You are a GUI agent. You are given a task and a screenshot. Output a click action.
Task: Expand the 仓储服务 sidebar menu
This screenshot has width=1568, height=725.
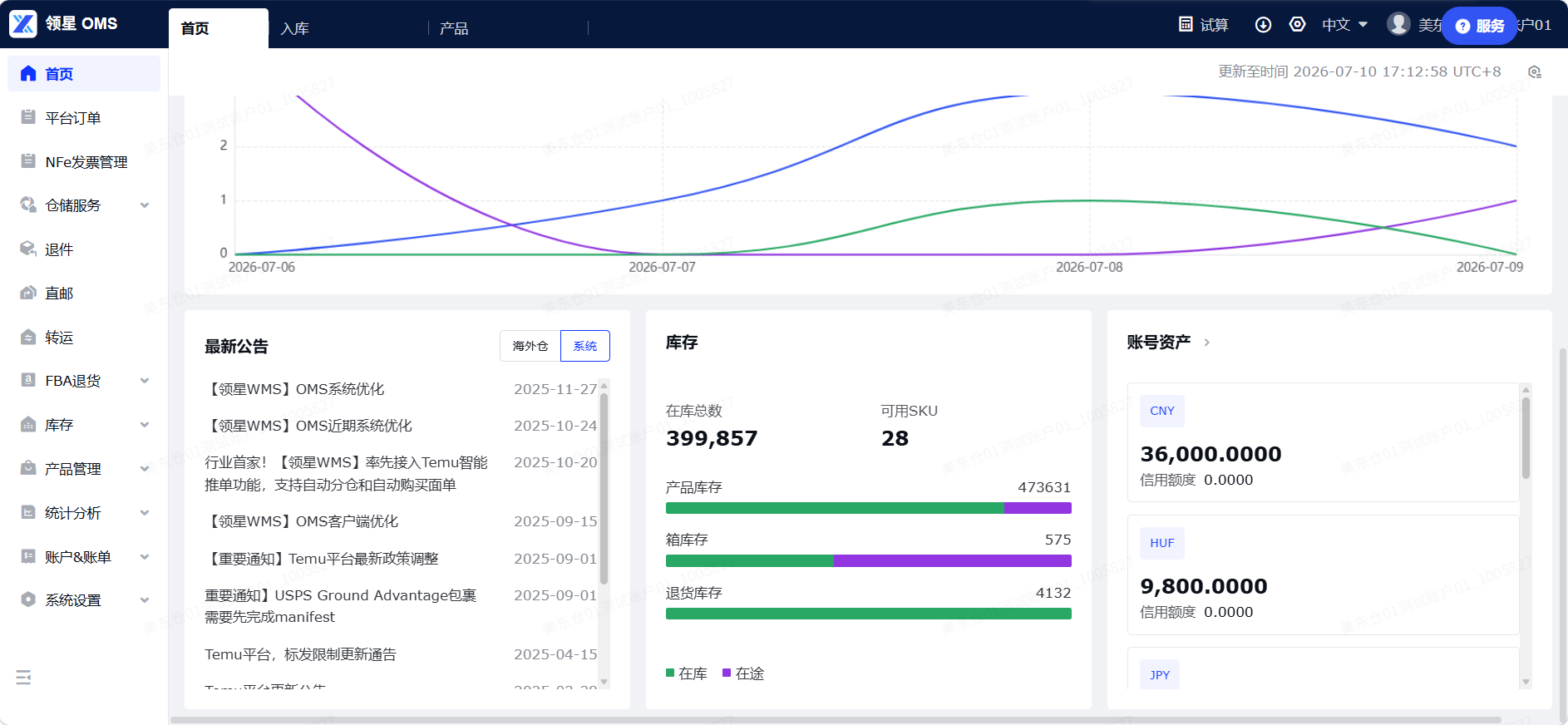[83, 205]
